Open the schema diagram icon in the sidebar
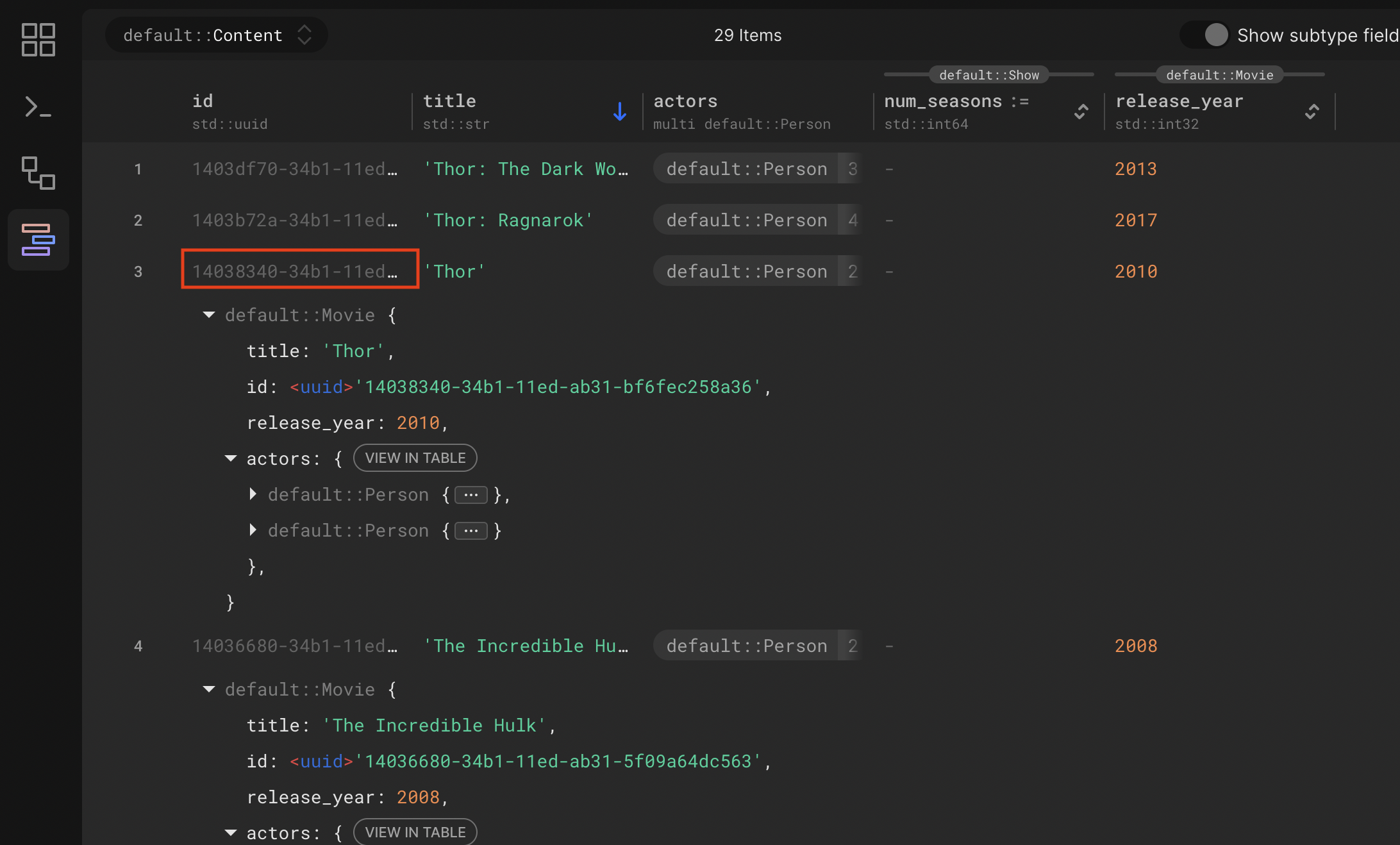 pyautogui.click(x=38, y=173)
